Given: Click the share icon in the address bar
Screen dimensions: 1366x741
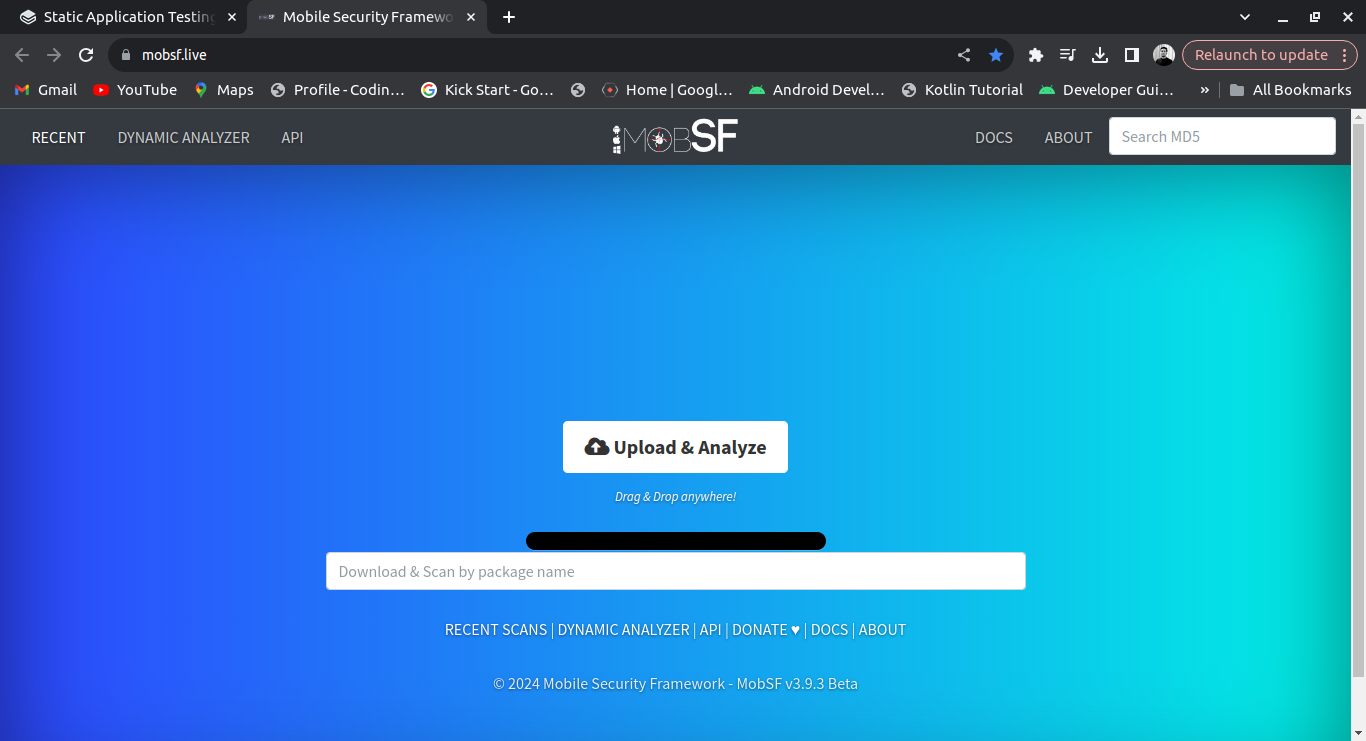Looking at the screenshot, I should 964,55.
